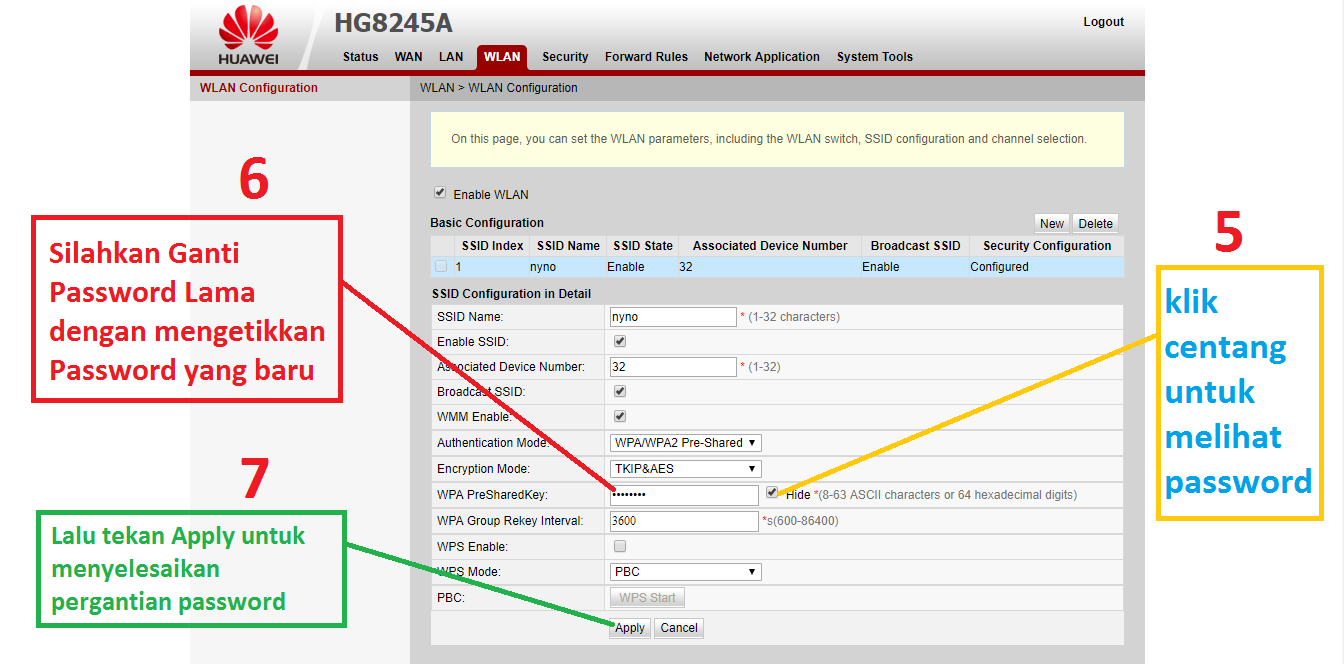Click the Logout link
This screenshot has height=664, width=1344.
point(1103,22)
